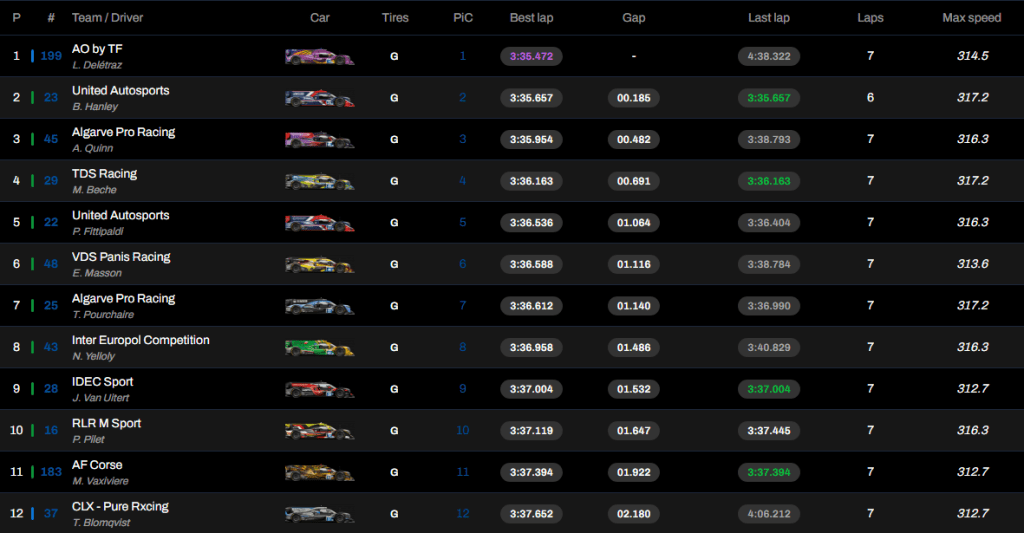Viewport: 1024px width, 533px height.
Task: Sort by the Best lap column header
Action: coord(531,18)
